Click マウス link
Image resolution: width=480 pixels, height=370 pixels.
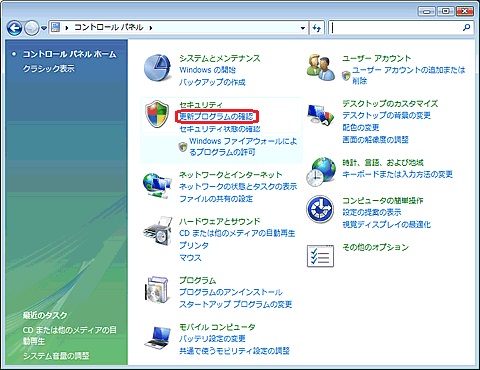click(x=190, y=258)
